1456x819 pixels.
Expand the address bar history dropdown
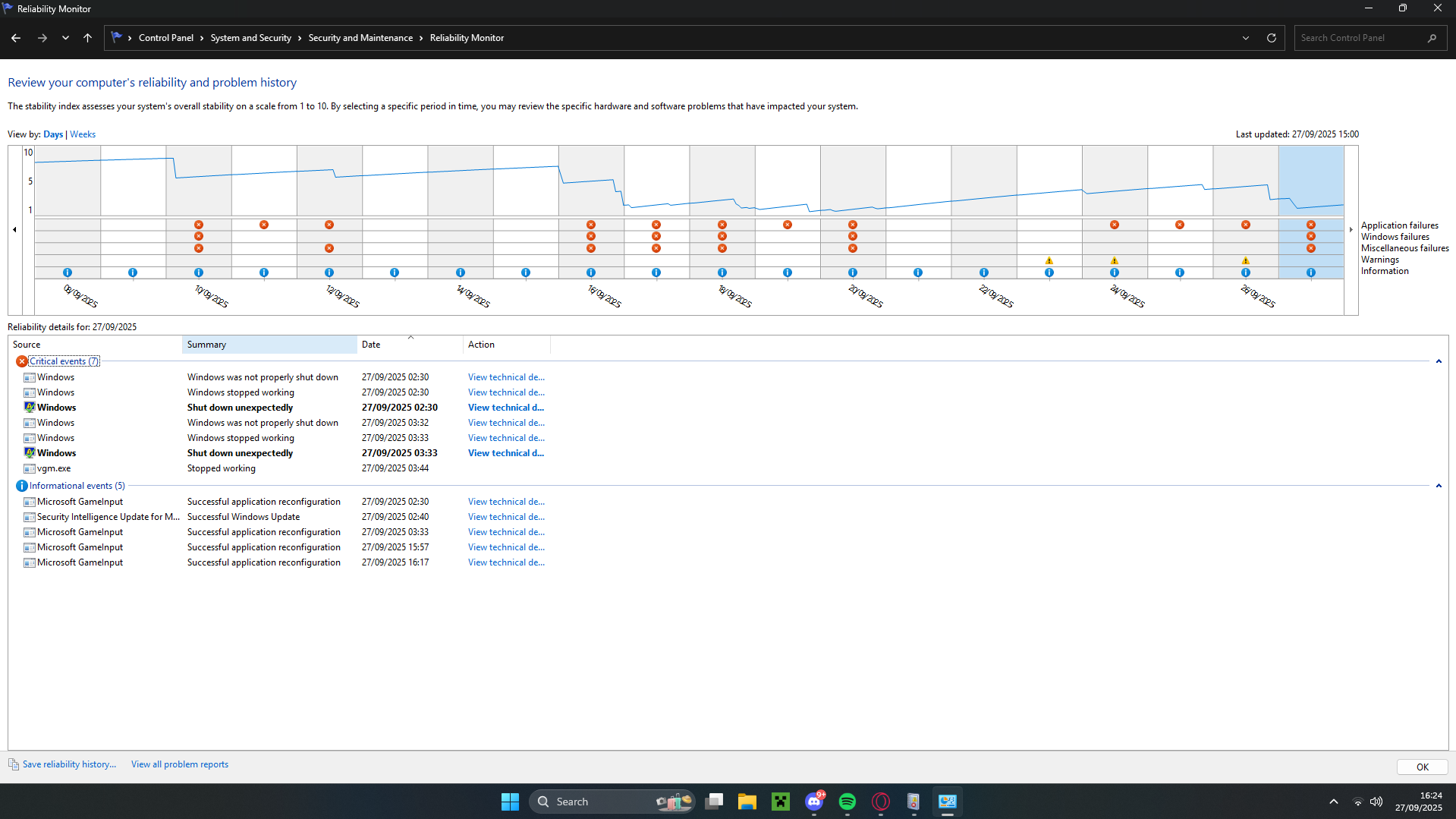[1246, 38]
